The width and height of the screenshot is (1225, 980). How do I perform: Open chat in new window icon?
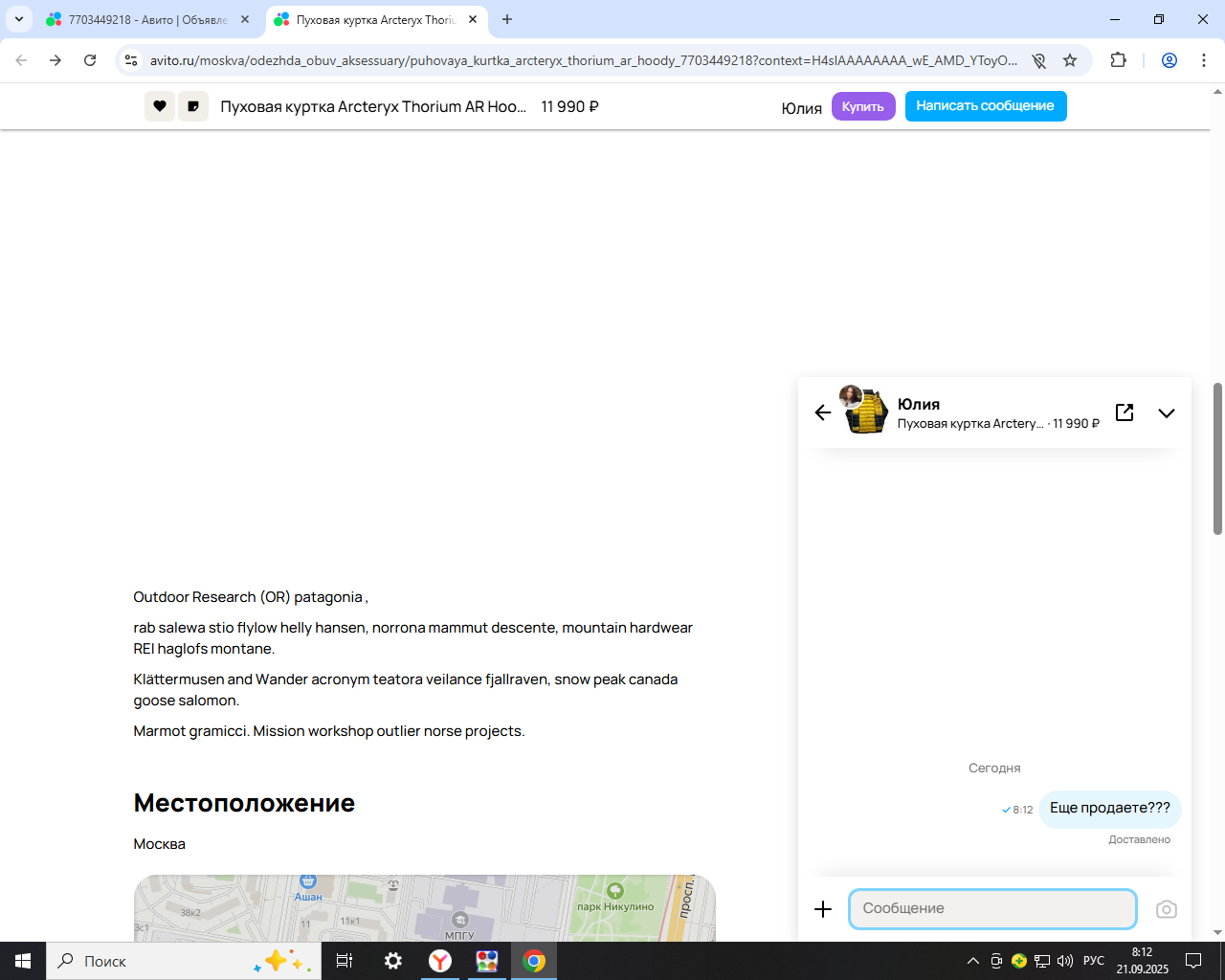1125,412
